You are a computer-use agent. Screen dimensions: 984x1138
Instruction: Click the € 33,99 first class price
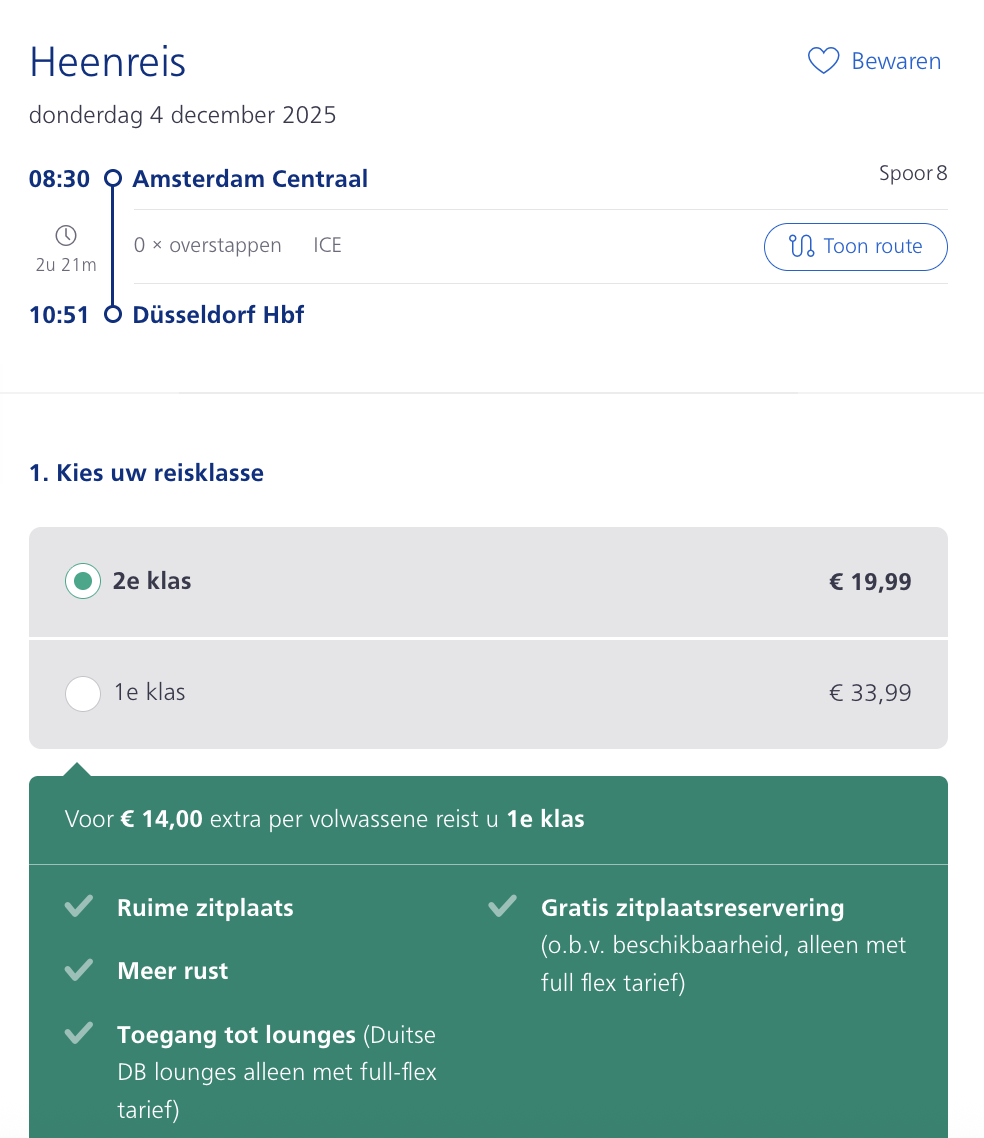(870, 693)
